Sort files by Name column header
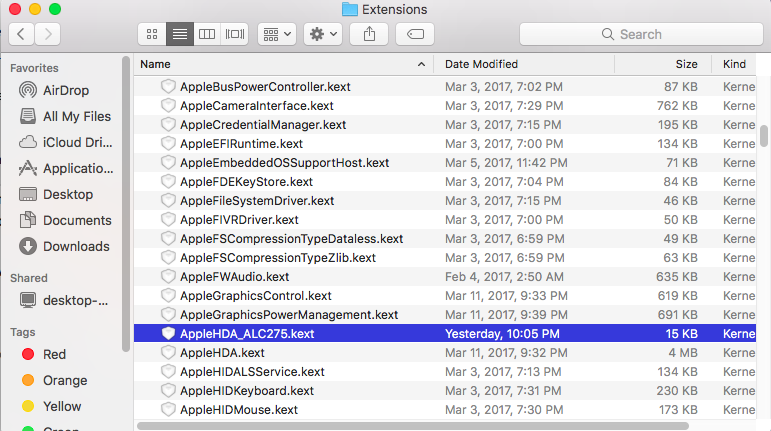 click(280, 64)
